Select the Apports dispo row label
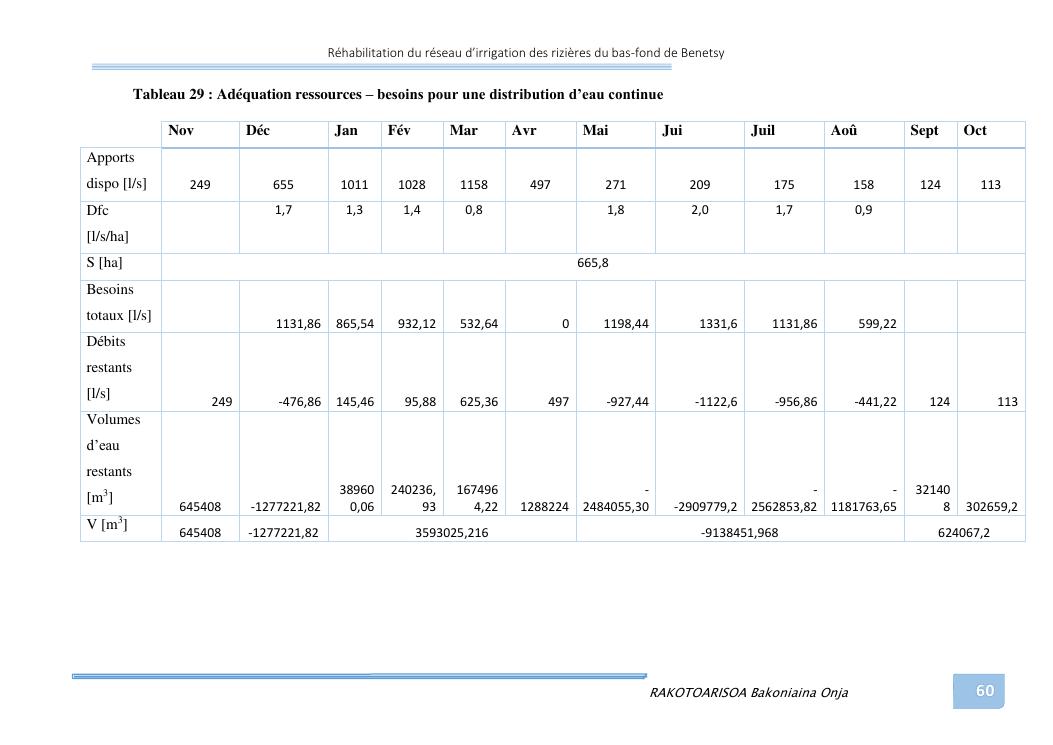The image size is (1053, 745). pyautogui.click(x=116, y=171)
